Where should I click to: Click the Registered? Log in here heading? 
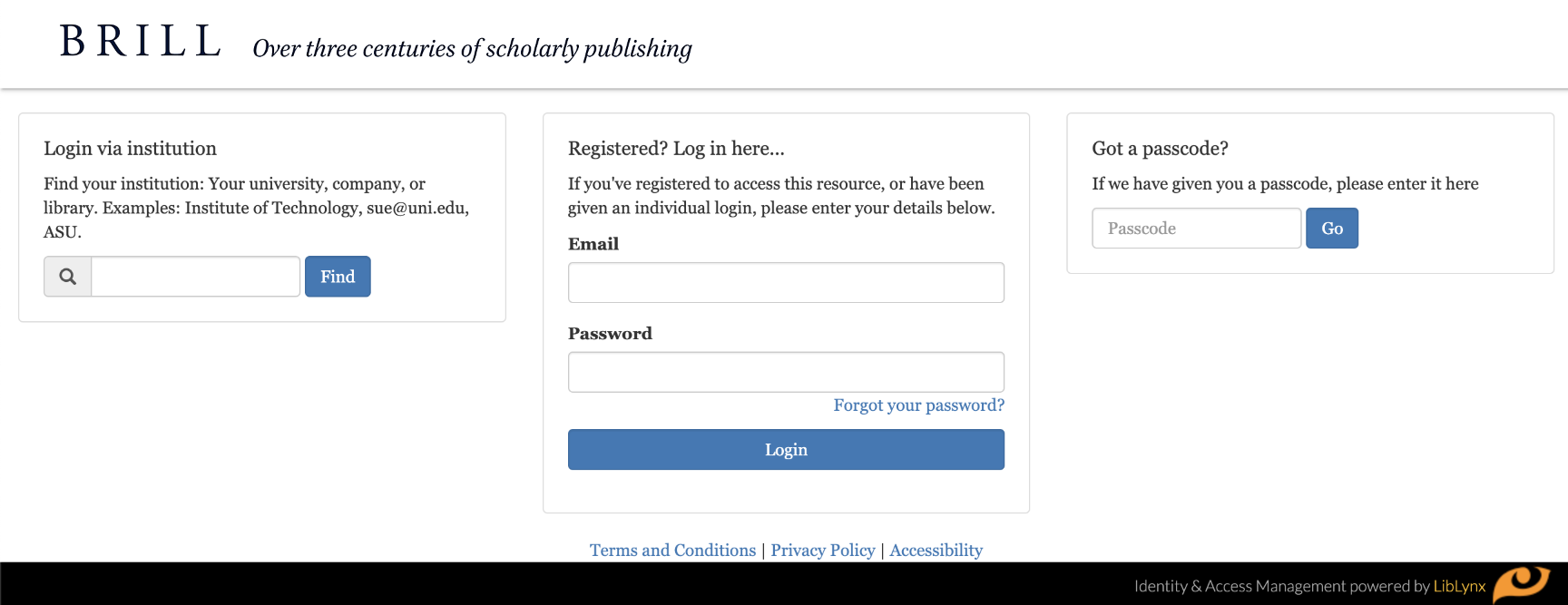(x=675, y=148)
